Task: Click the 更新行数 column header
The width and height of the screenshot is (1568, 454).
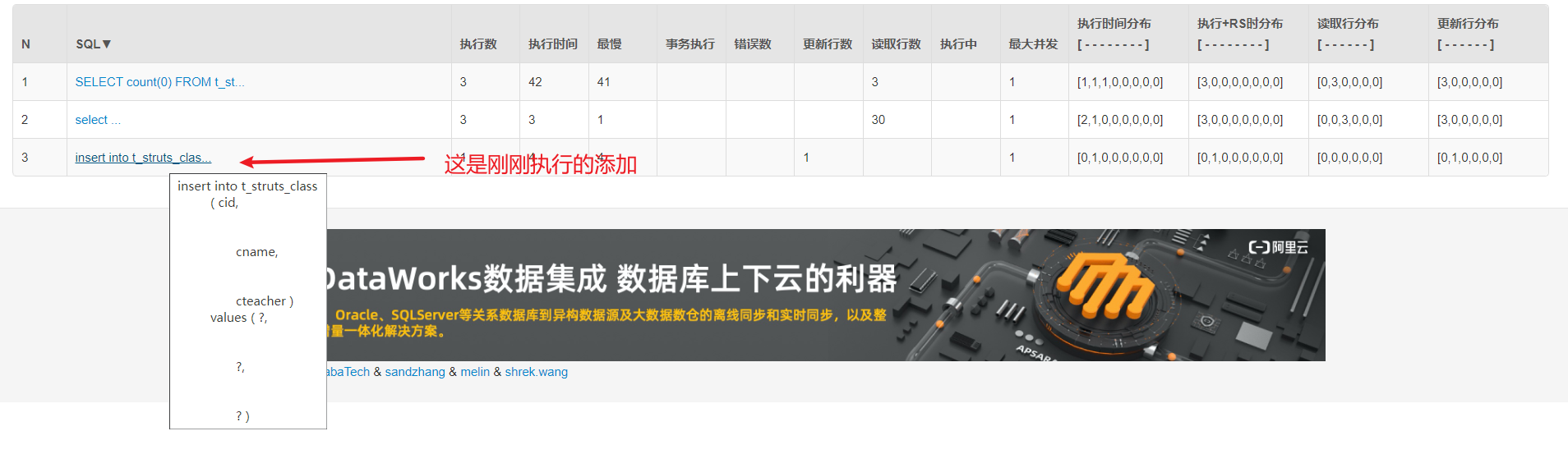Action: tap(828, 44)
